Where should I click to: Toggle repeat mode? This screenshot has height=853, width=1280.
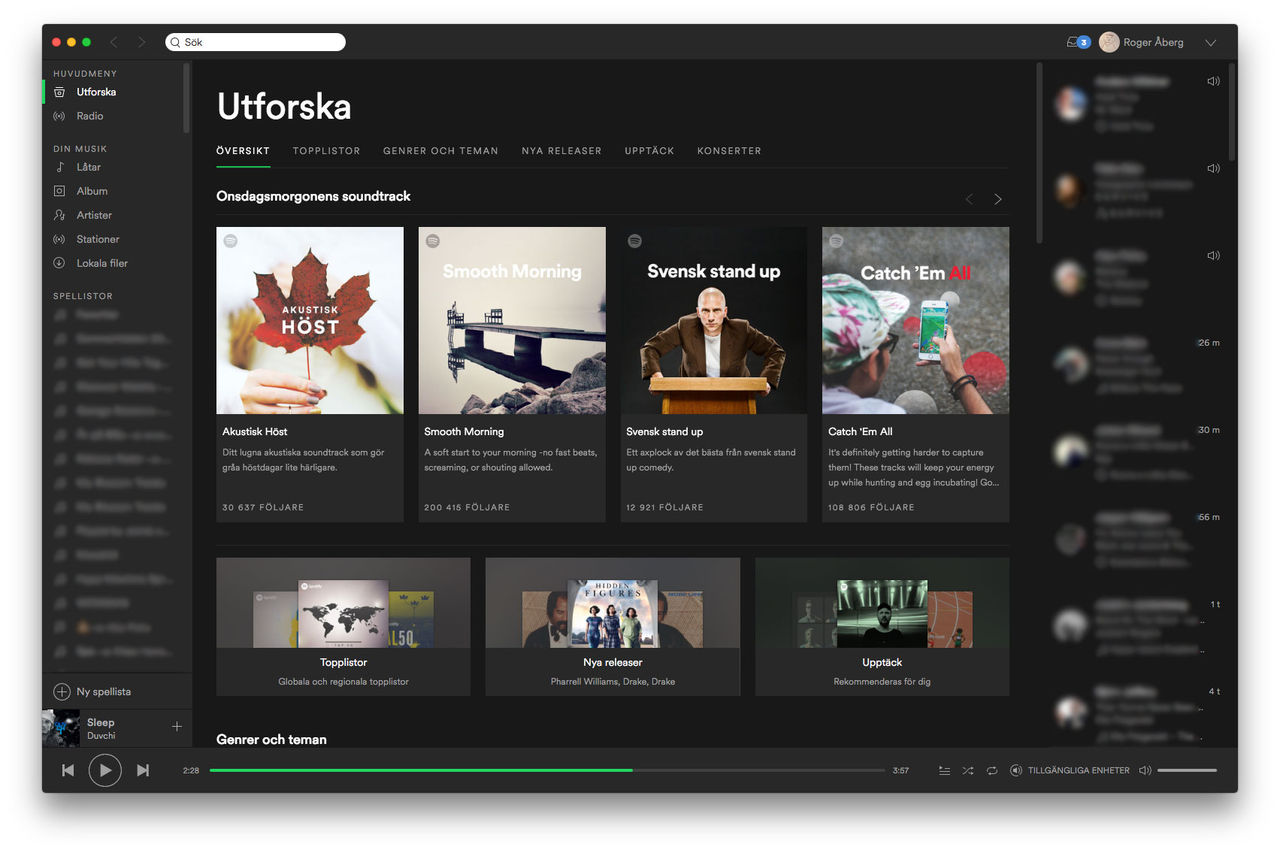pyautogui.click(x=992, y=771)
